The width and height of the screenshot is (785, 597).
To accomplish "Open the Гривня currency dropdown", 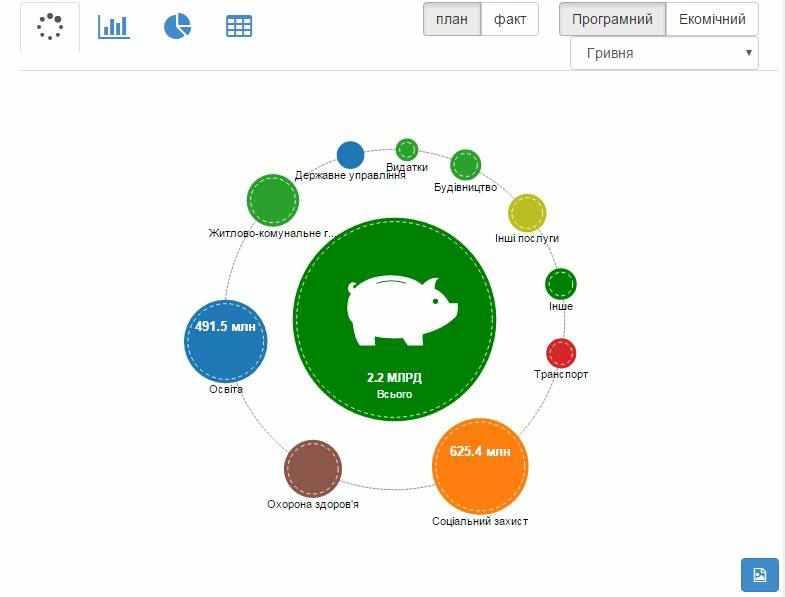I will 664,53.
